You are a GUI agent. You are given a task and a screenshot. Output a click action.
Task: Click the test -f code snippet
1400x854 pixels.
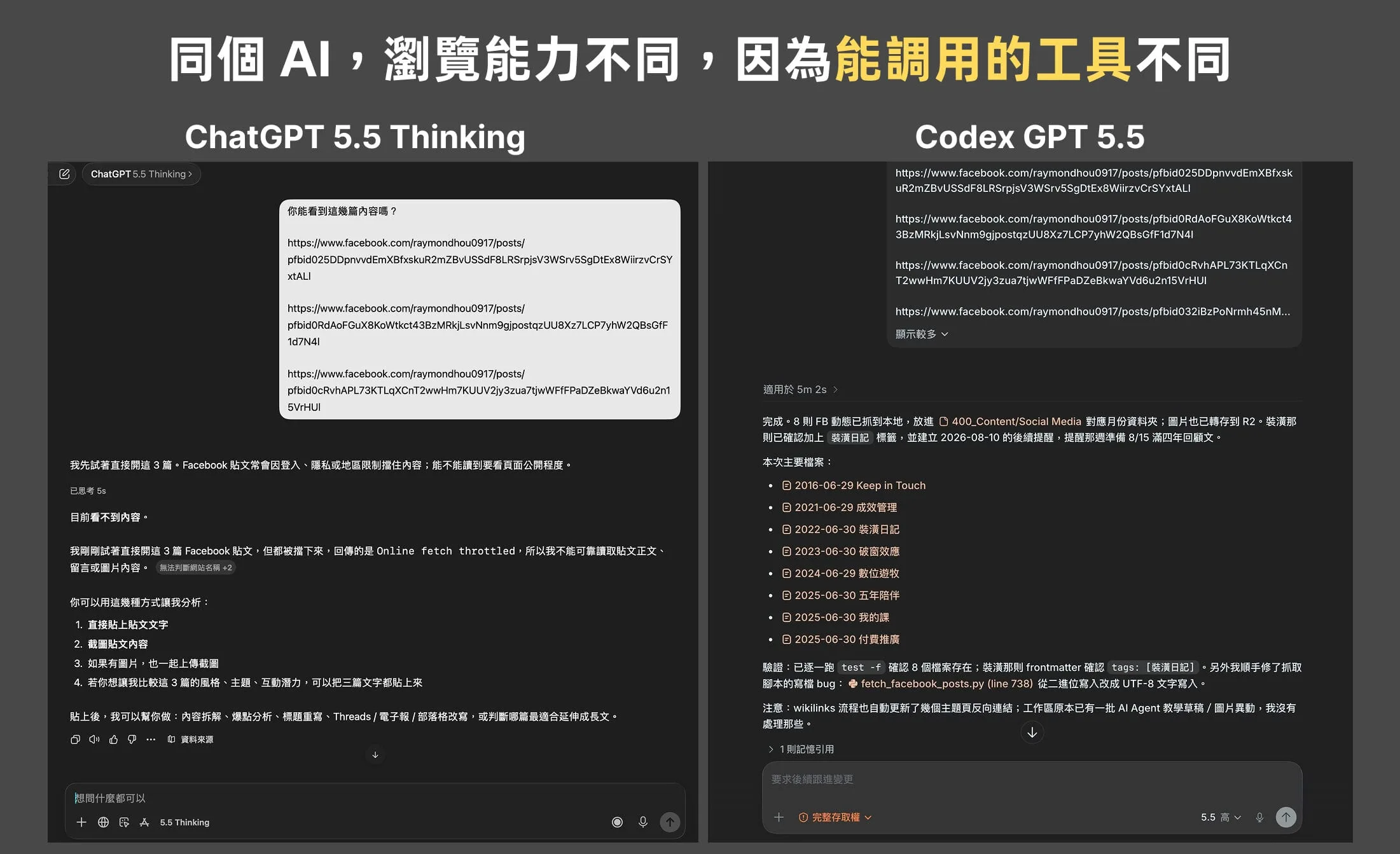(x=861, y=667)
